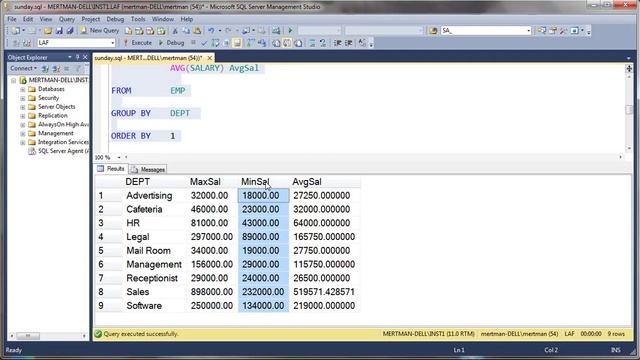Open the Tools menu
The width and height of the screenshot is (640, 360).
coord(138,19)
